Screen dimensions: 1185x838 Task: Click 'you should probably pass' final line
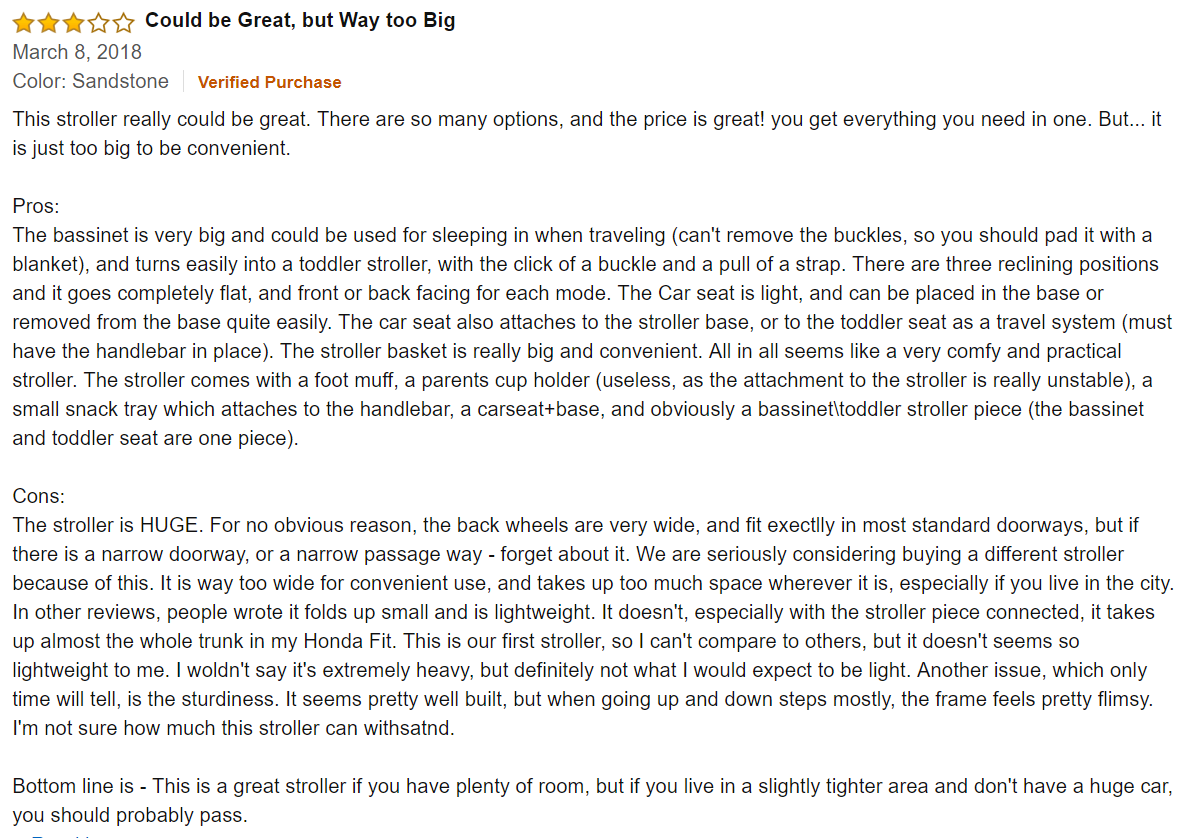pyautogui.click(x=130, y=815)
